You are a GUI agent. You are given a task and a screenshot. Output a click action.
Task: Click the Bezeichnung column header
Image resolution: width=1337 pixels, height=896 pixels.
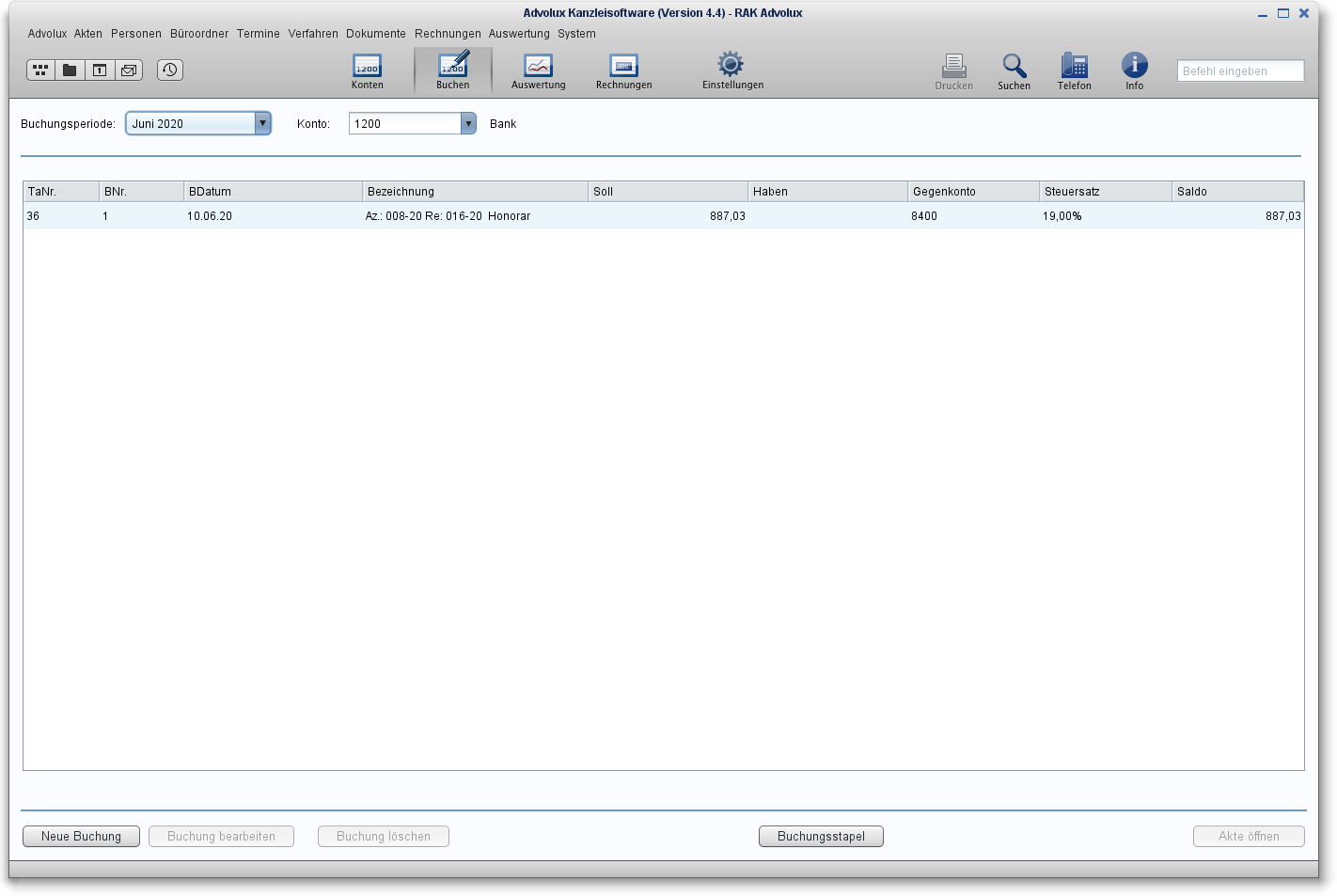[x=475, y=191]
